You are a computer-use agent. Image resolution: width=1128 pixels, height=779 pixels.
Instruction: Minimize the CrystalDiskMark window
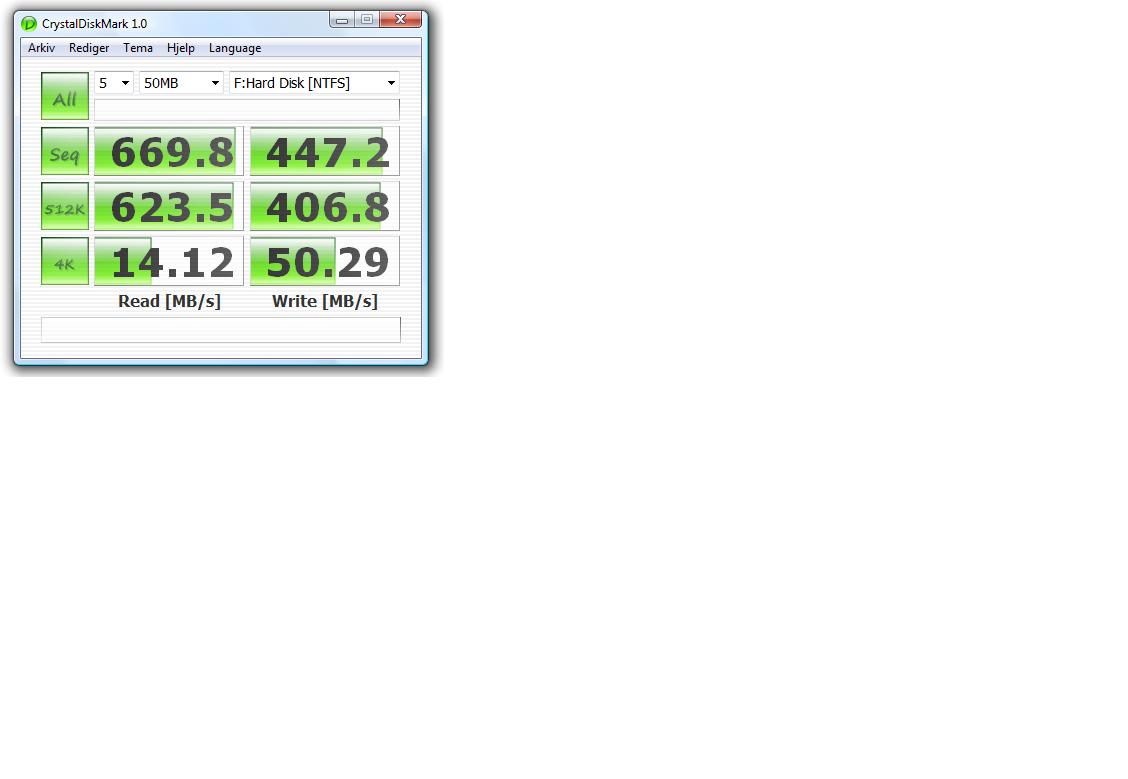click(342, 19)
